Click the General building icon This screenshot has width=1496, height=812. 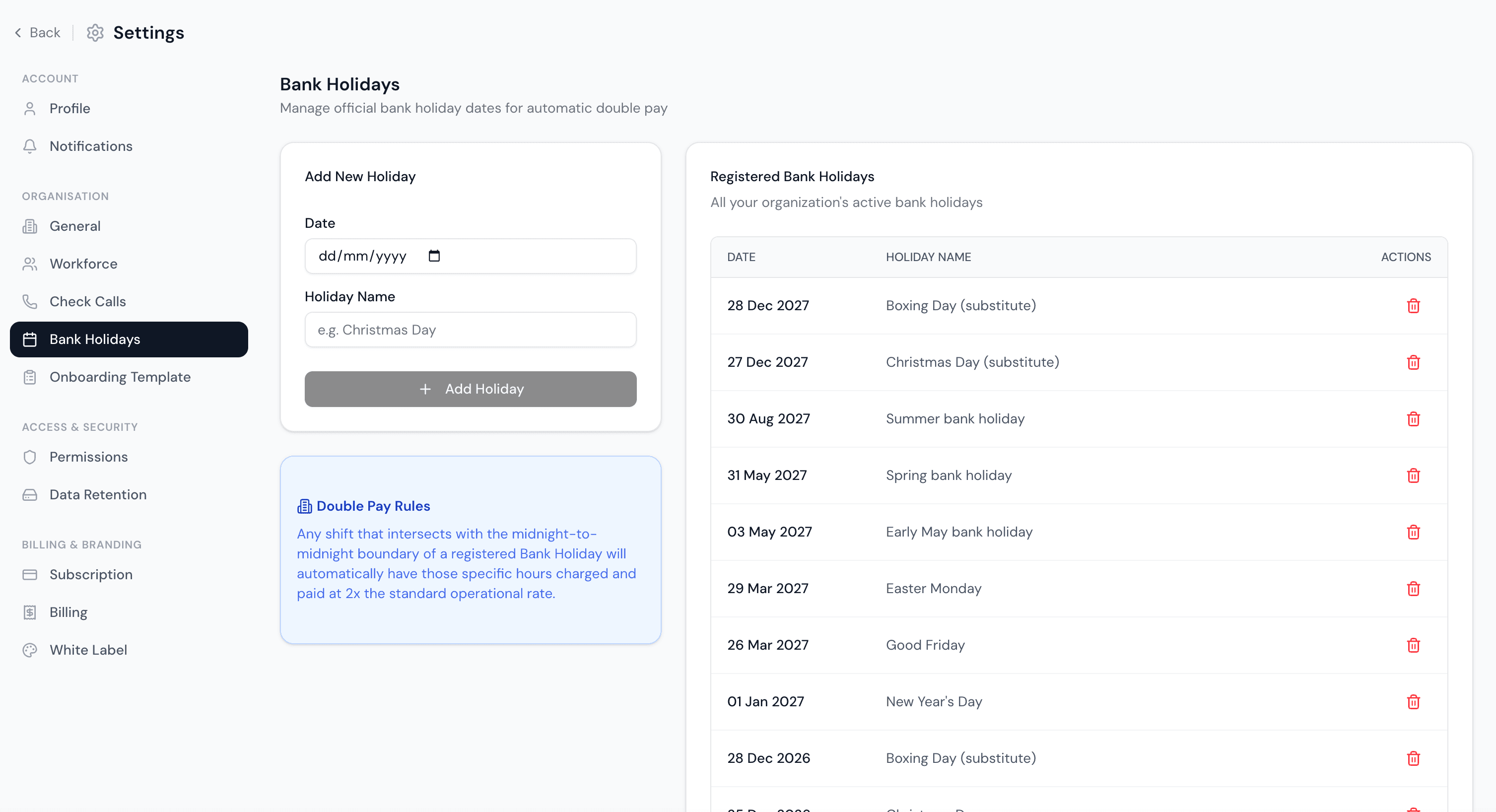(30, 226)
